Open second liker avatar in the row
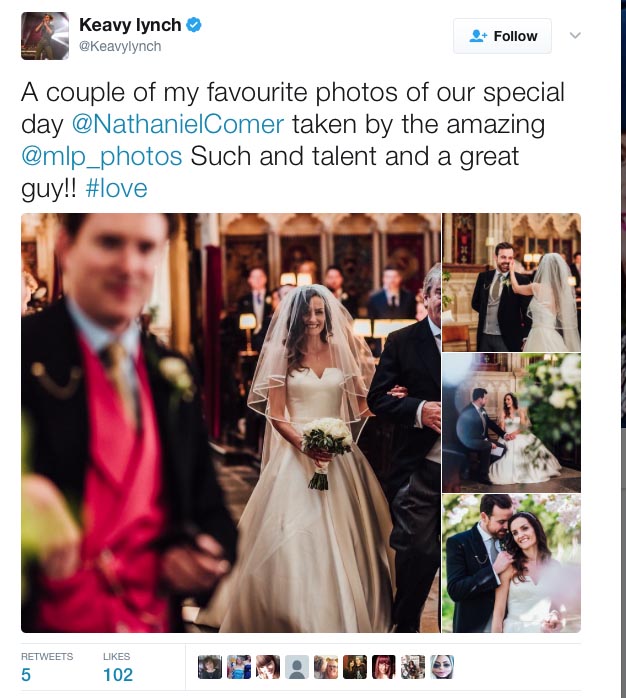The width and height of the screenshot is (626, 698). [239, 667]
